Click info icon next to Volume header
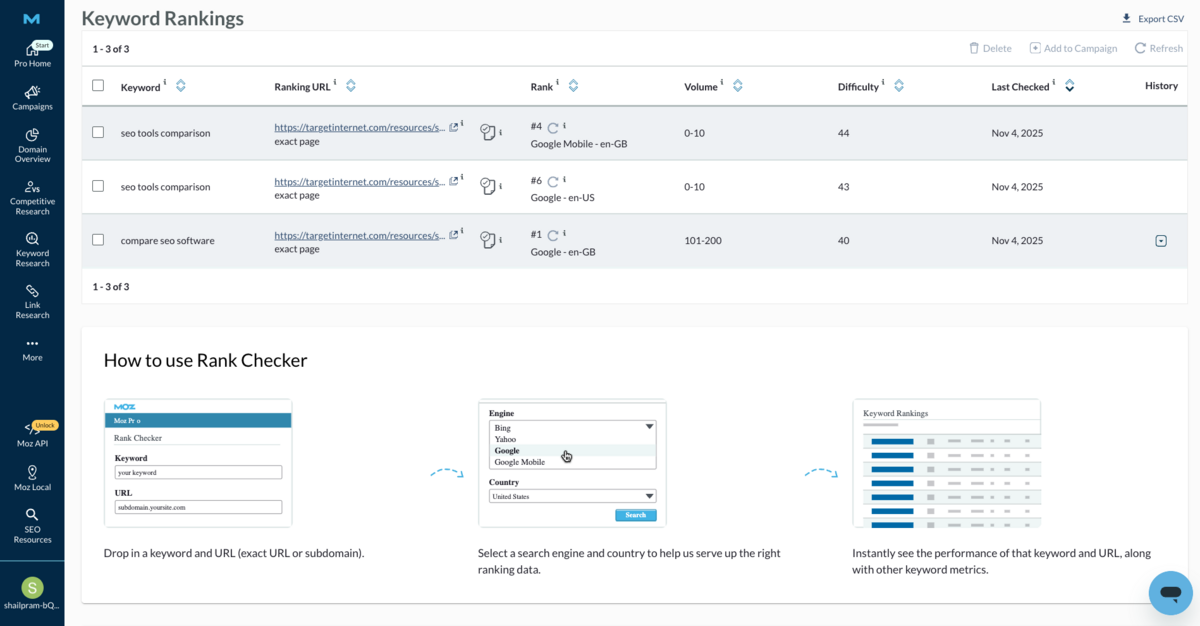Screen dimensions: 1200x626 722,83
